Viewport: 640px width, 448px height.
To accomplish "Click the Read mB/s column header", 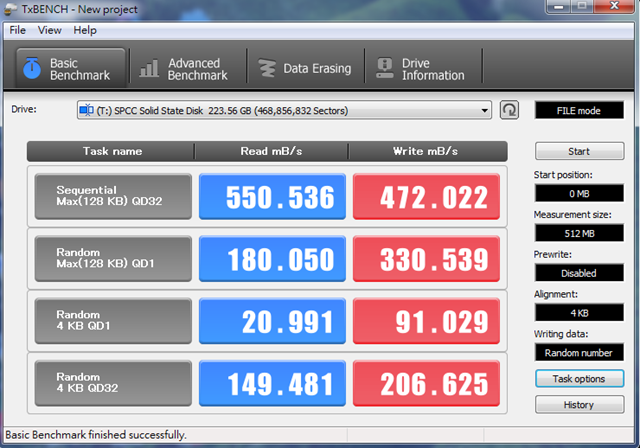I will (271, 151).
